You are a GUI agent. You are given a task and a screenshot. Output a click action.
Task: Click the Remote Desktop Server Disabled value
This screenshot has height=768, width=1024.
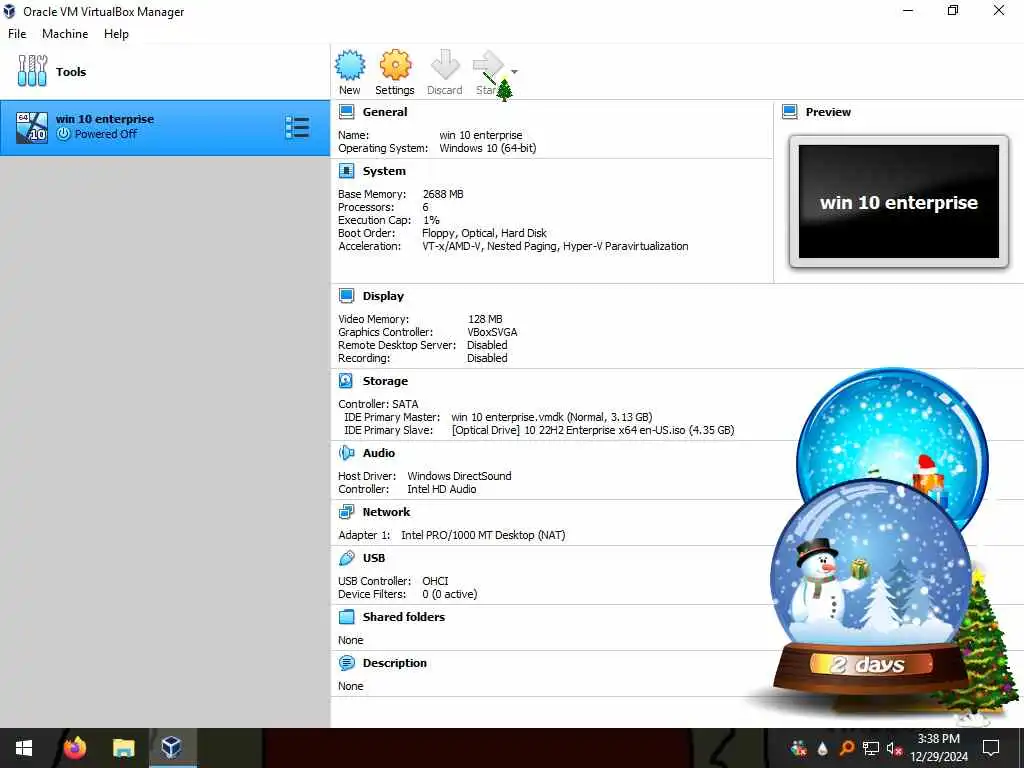pyautogui.click(x=487, y=345)
